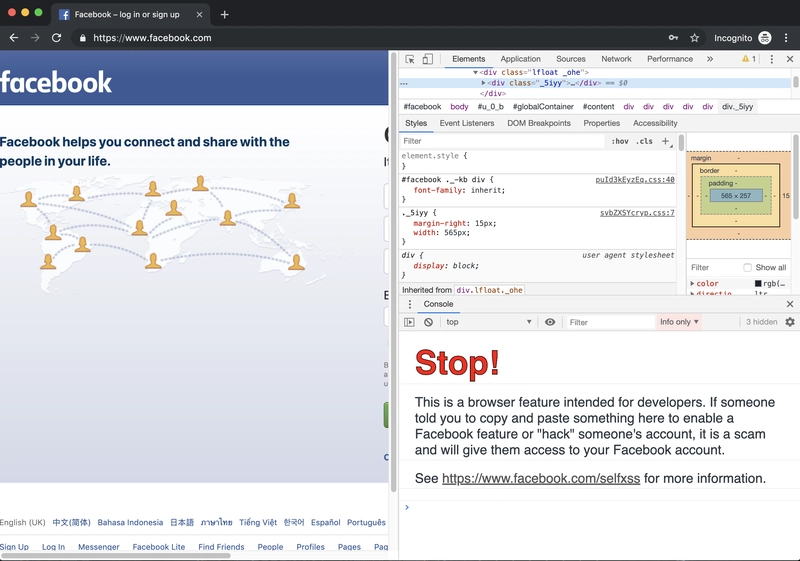
Task: Click the browser back arrow
Action: [14, 38]
